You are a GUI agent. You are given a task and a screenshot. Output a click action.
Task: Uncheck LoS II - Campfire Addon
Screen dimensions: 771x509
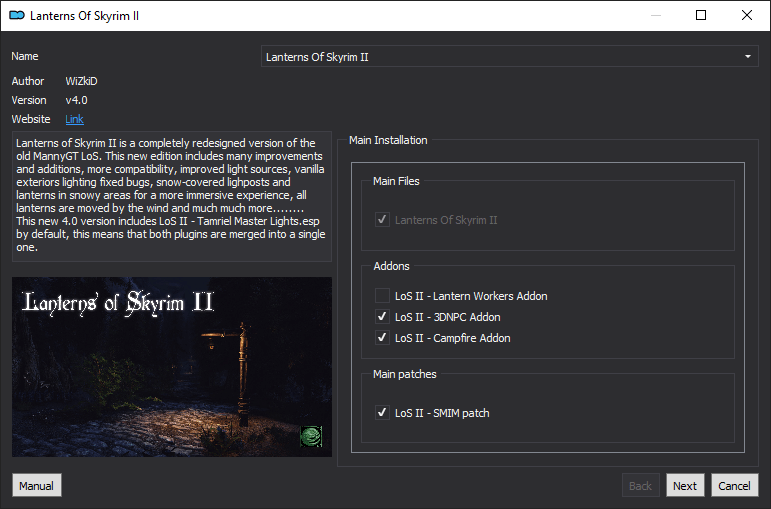(382, 338)
